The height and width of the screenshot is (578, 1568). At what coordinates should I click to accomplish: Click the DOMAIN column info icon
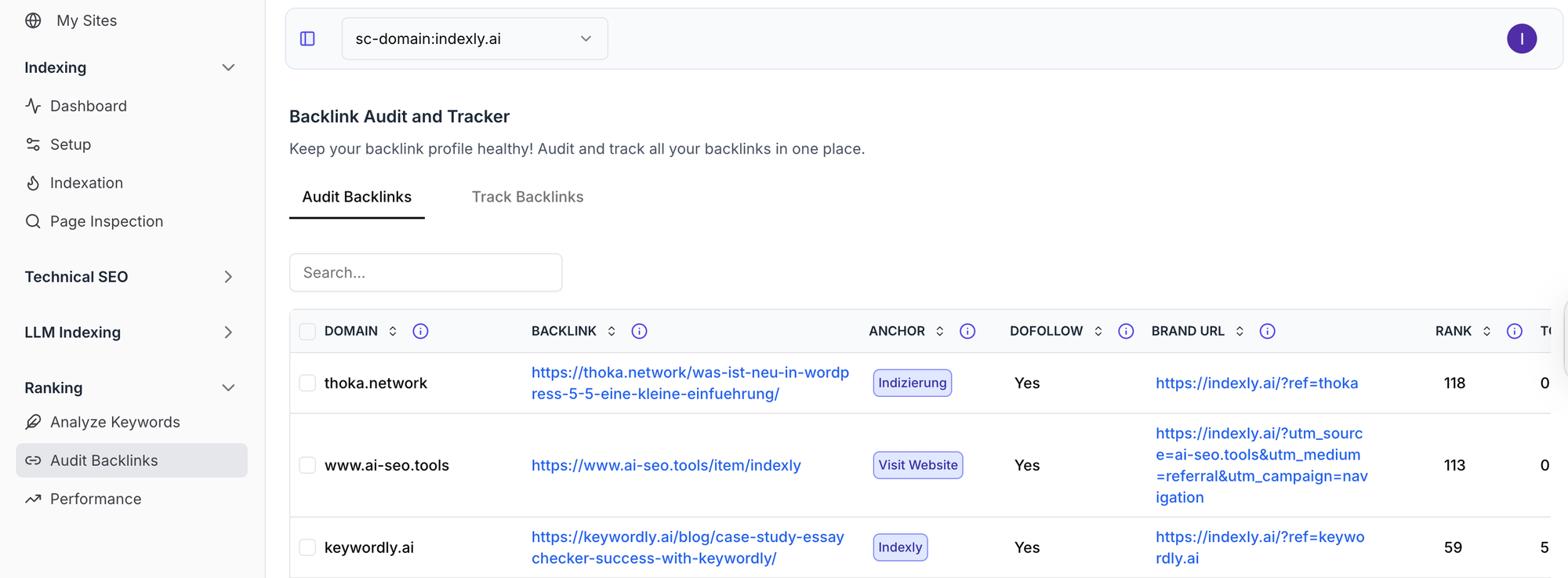420,331
